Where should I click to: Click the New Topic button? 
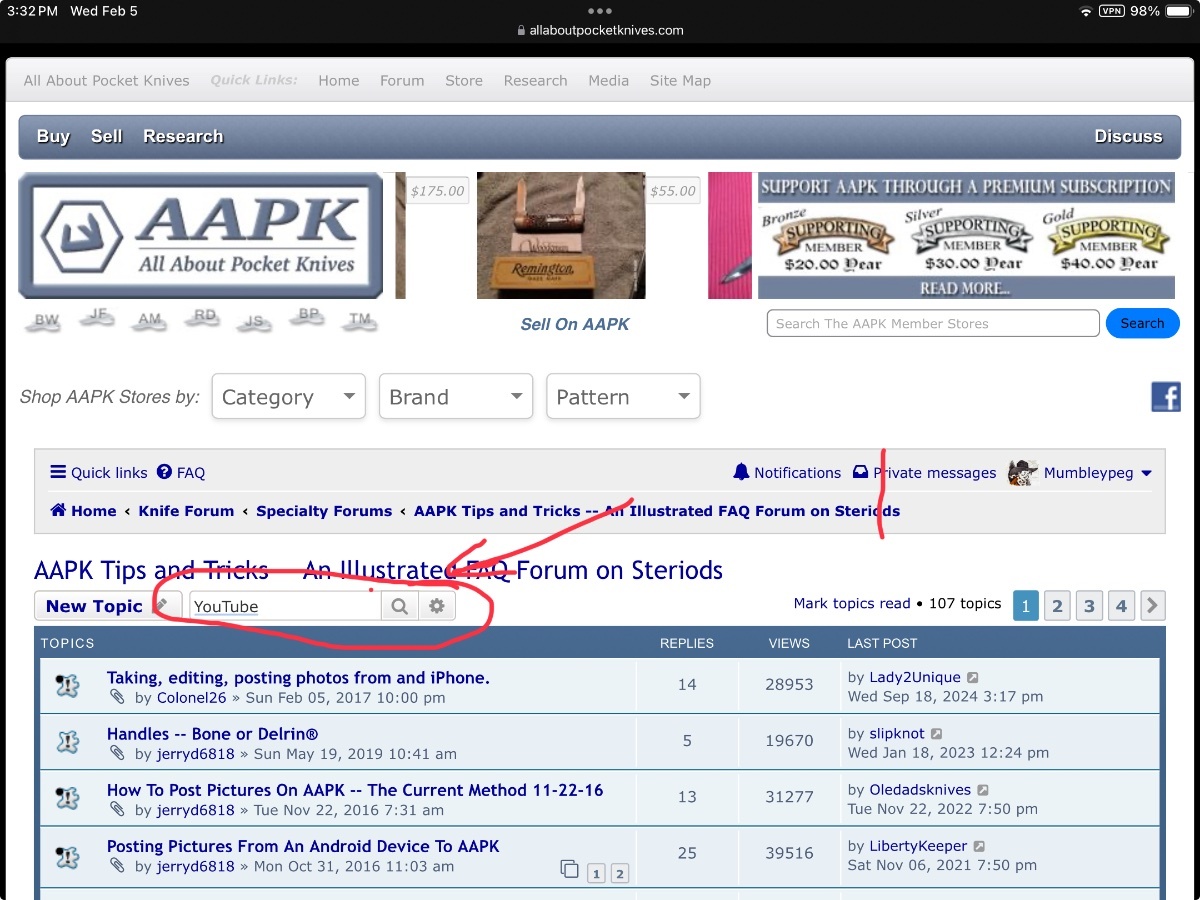coord(108,606)
